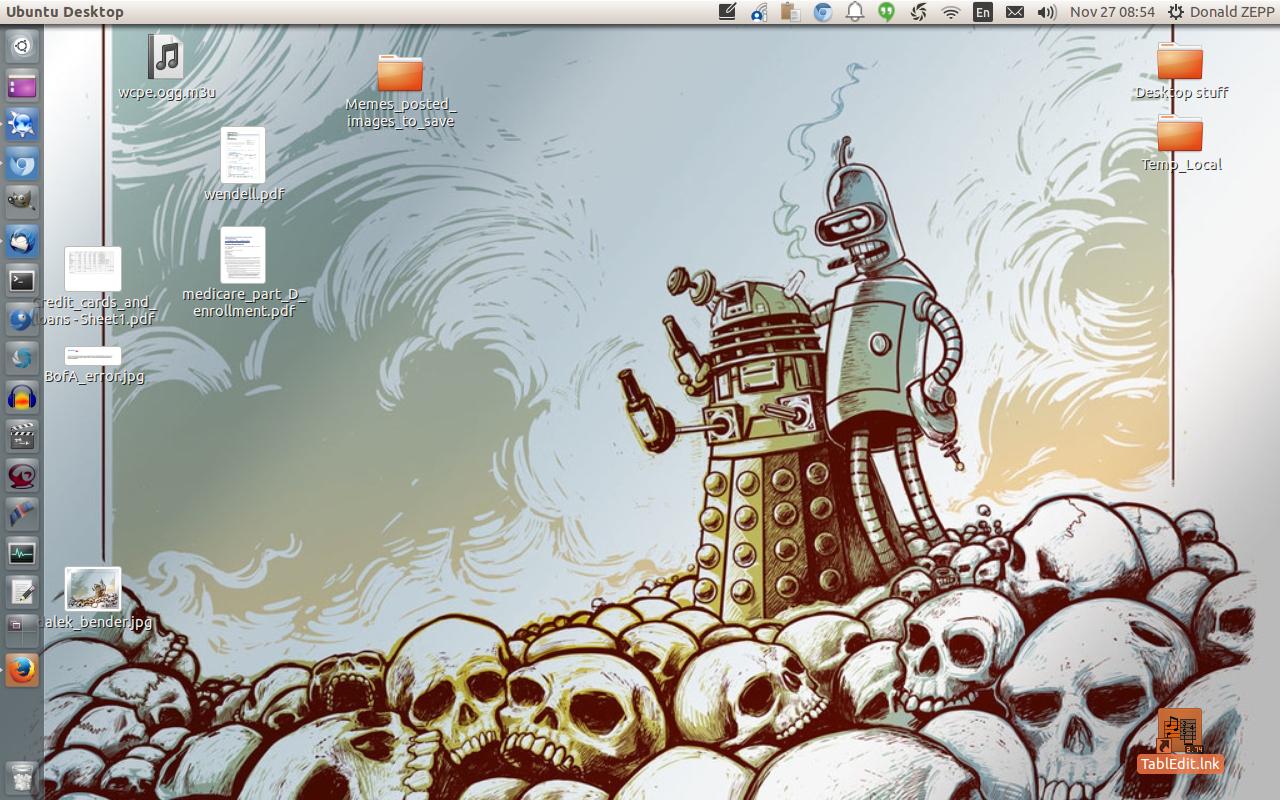Launch Chromium from the launcher

pyautogui.click(x=22, y=163)
